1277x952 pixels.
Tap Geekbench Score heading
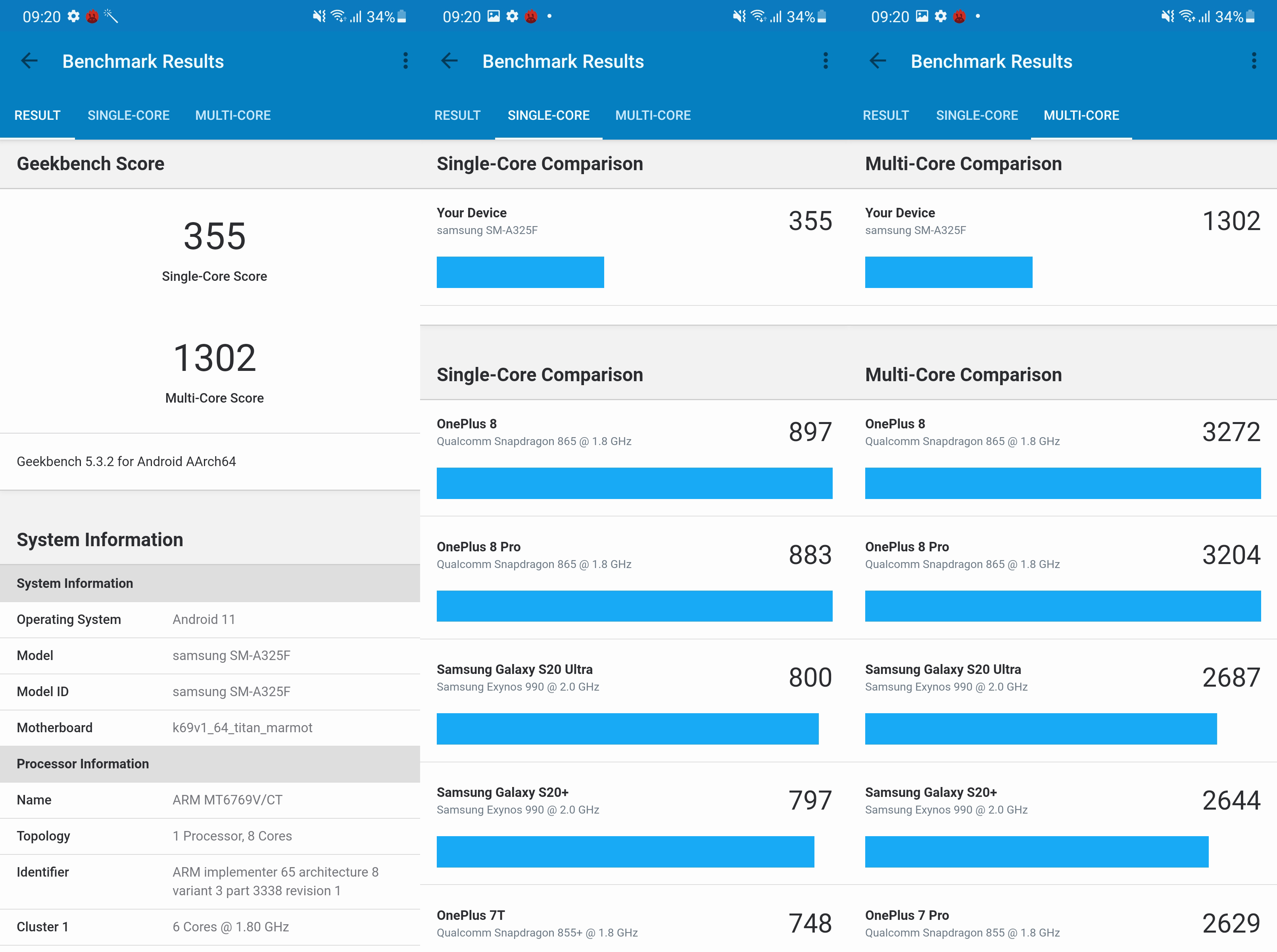(x=90, y=164)
